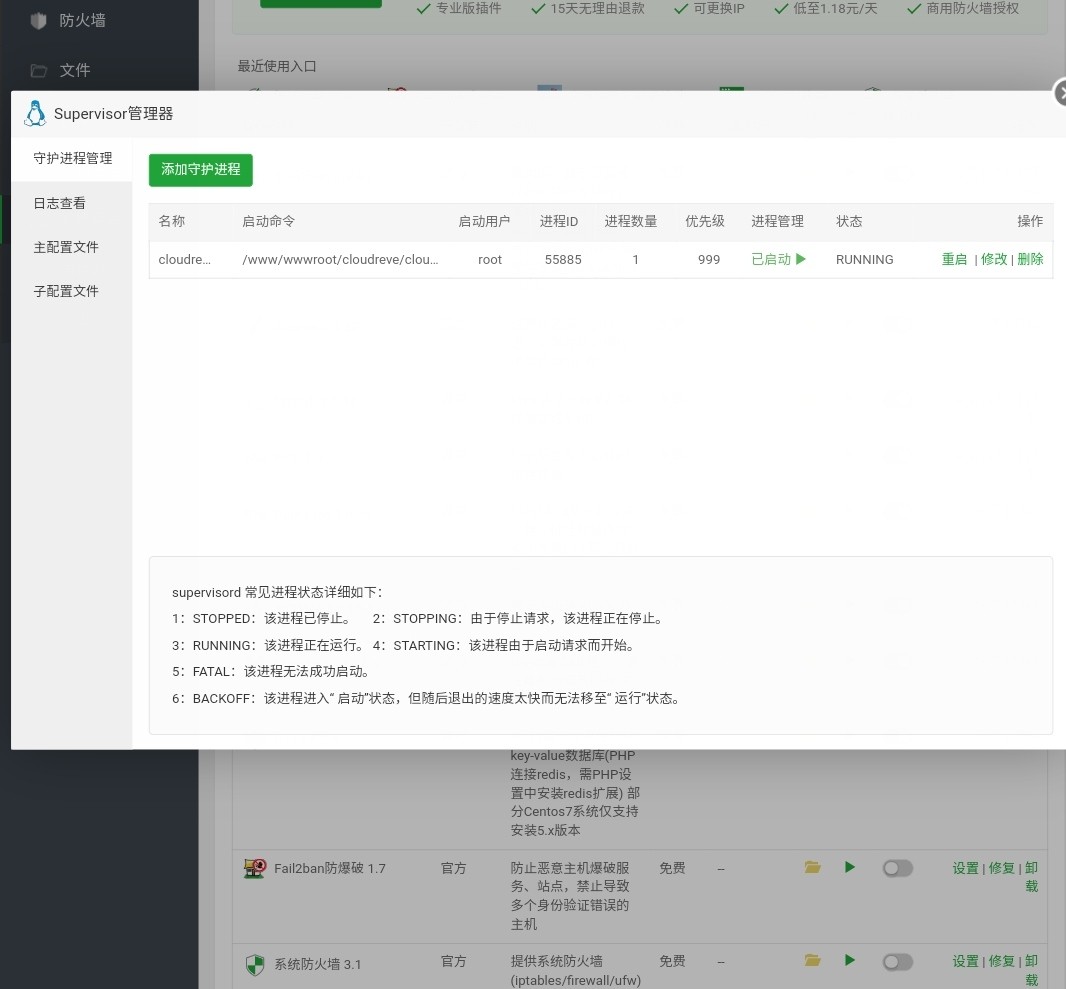Click the 系统防火墙 green run icon
This screenshot has height=989, width=1066.
849,960
